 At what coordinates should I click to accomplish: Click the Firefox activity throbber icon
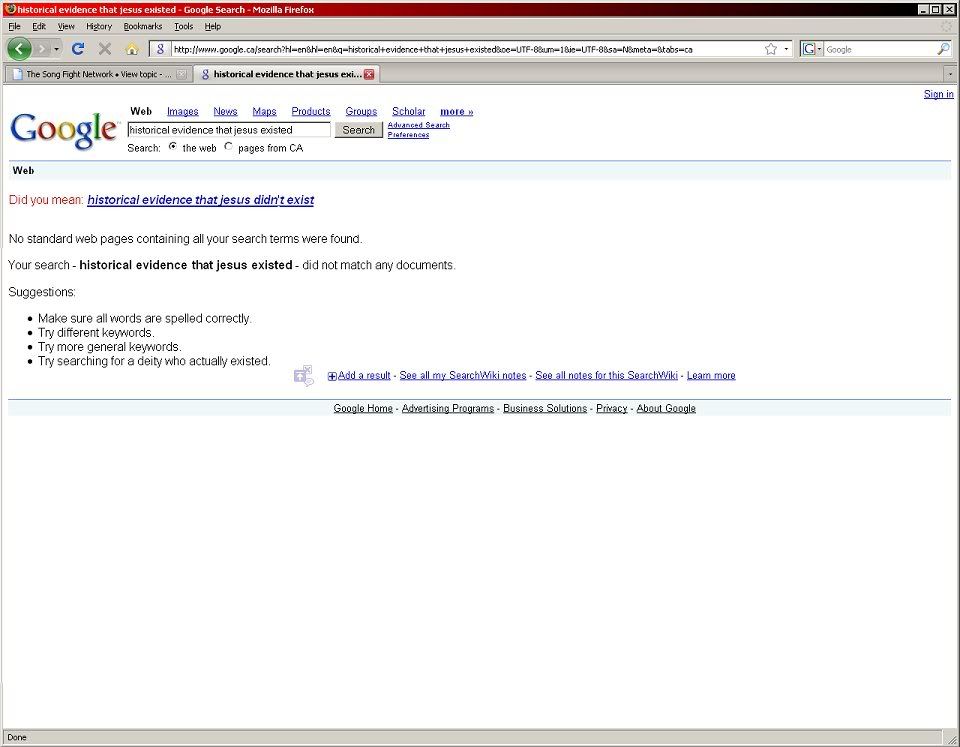946,26
